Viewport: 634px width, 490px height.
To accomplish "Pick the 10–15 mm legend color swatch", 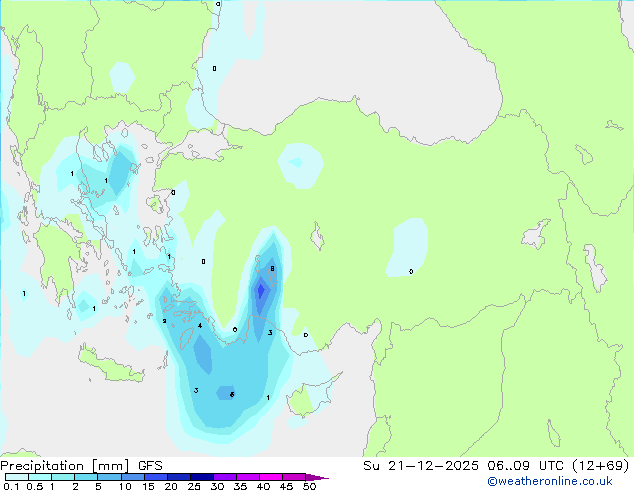I will pos(132,477).
